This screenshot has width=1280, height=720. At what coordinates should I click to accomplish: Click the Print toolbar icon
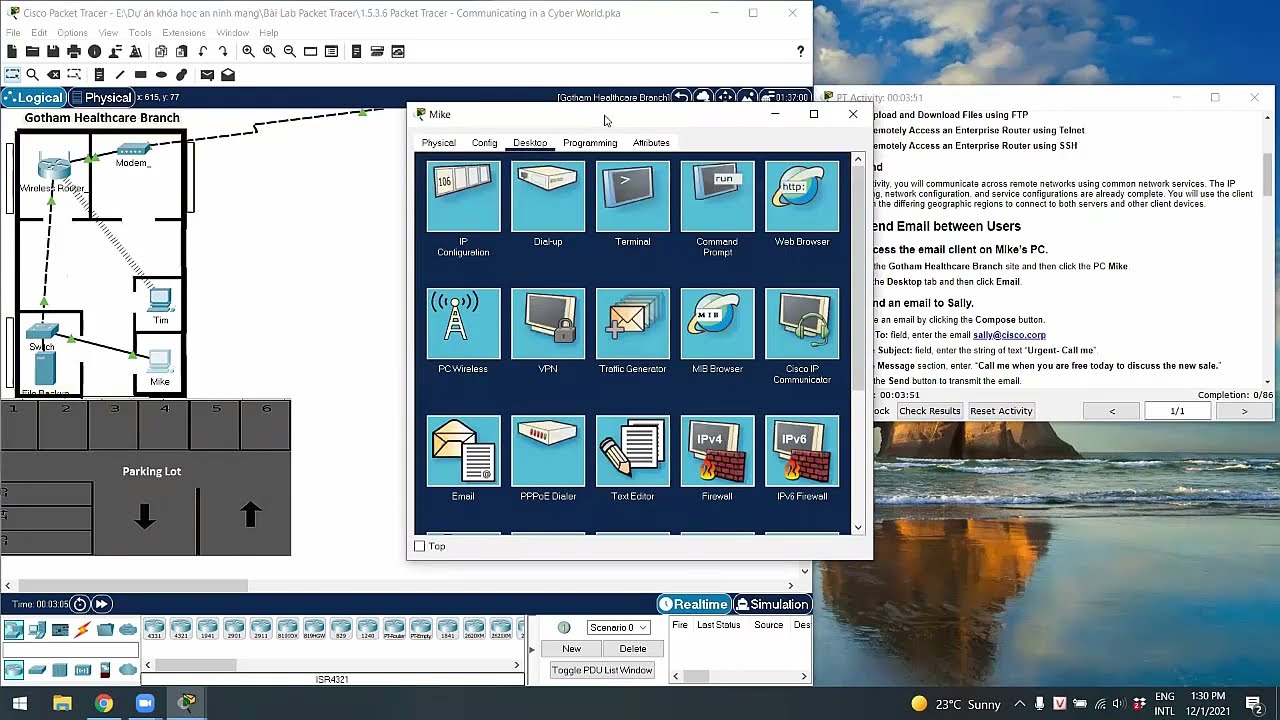point(74,51)
